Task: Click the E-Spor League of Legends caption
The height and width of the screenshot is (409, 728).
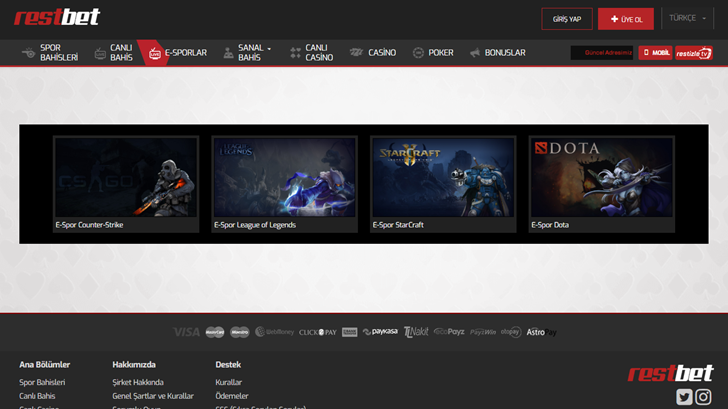Action: pyautogui.click(x=255, y=225)
